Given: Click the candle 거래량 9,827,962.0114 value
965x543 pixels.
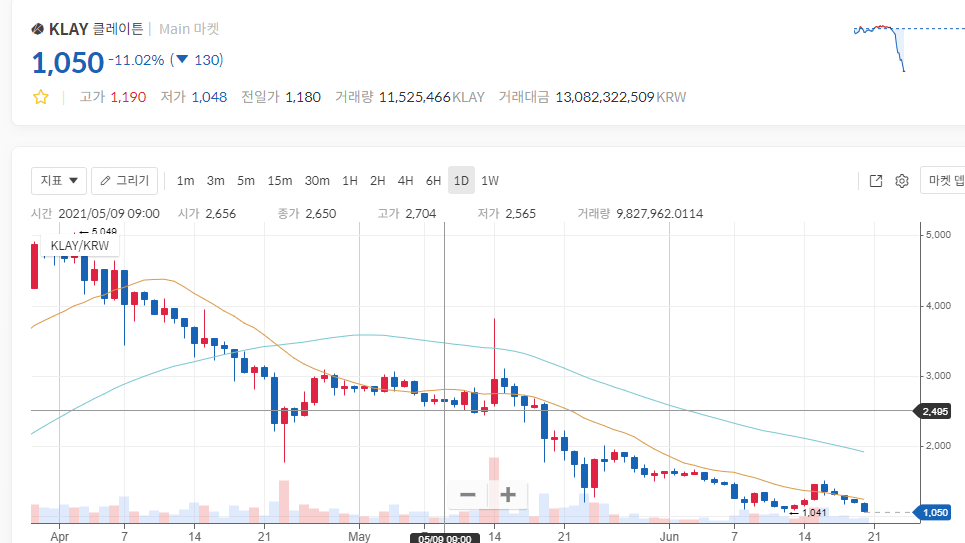Looking at the screenshot, I should point(640,214).
